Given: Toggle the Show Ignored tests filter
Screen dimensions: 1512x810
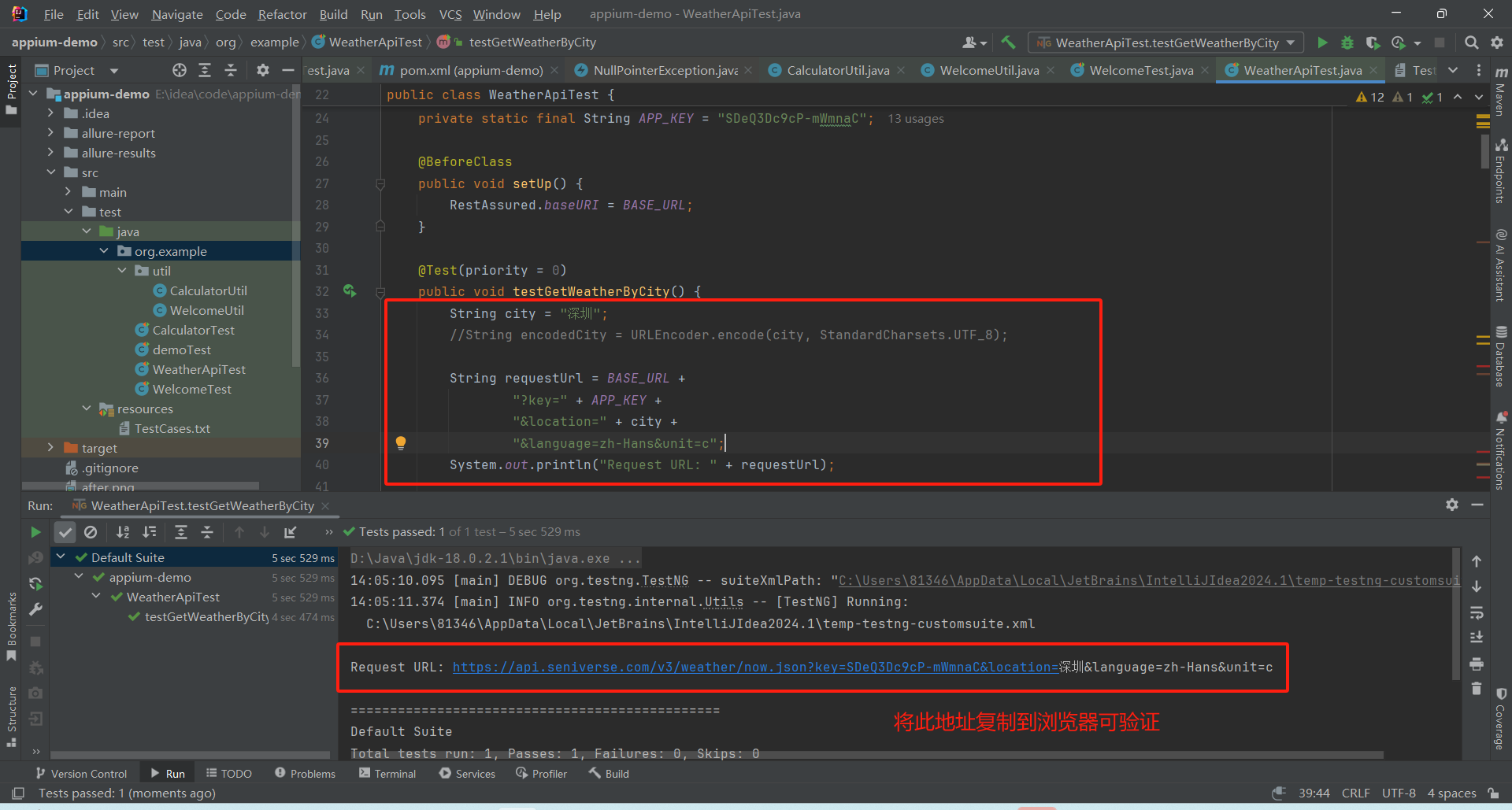Looking at the screenshot, I should (x=91, y=531).
